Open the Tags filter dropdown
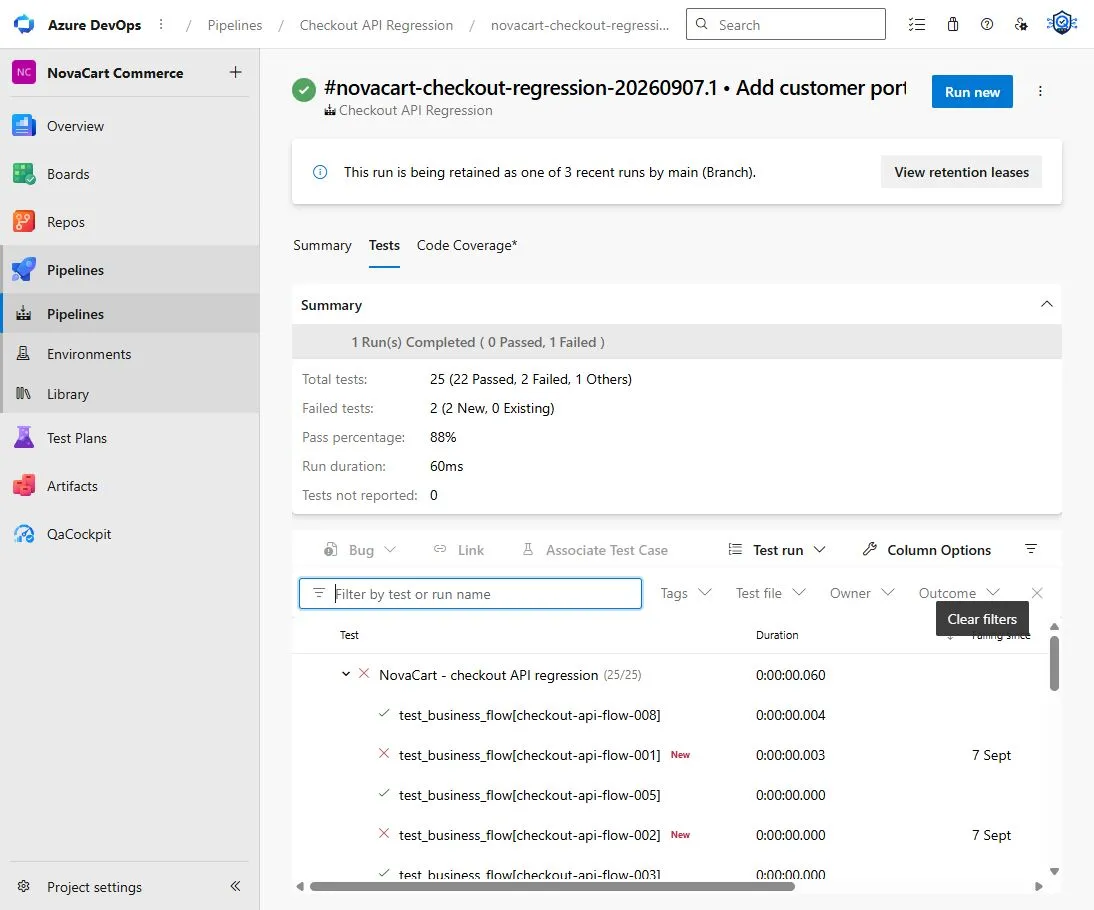The image size is (1094, 910). 686,593
